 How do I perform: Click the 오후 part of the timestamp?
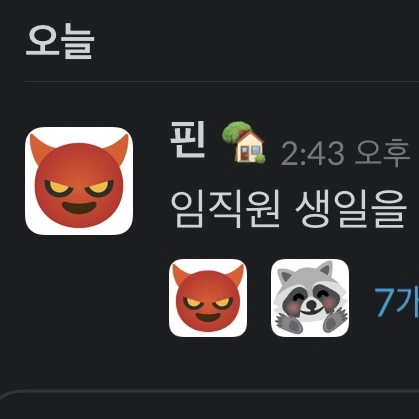(x=382, y=153)
